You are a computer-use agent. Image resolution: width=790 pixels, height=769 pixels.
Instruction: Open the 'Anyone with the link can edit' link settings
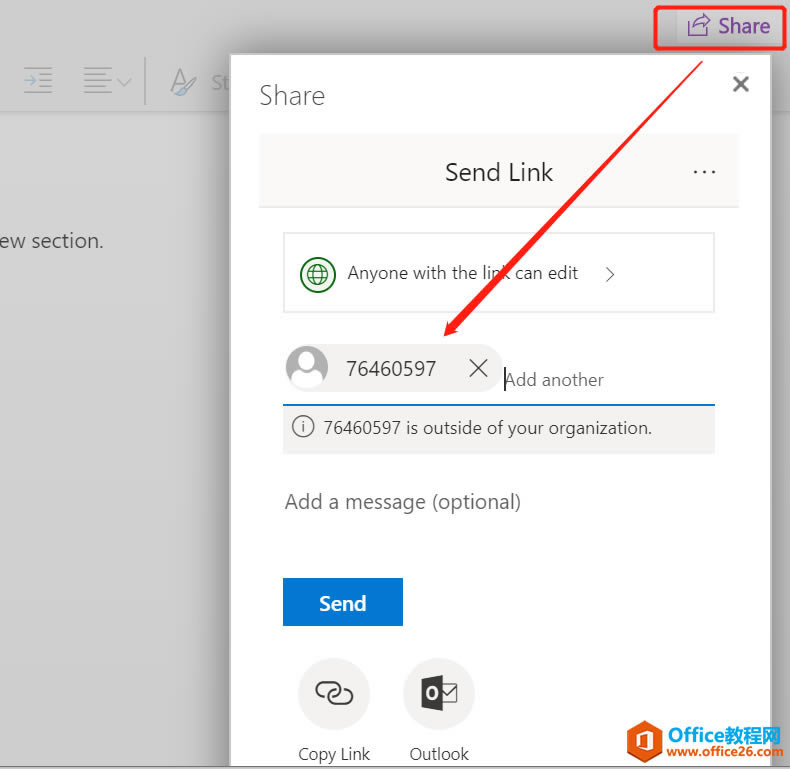point(498,273)
